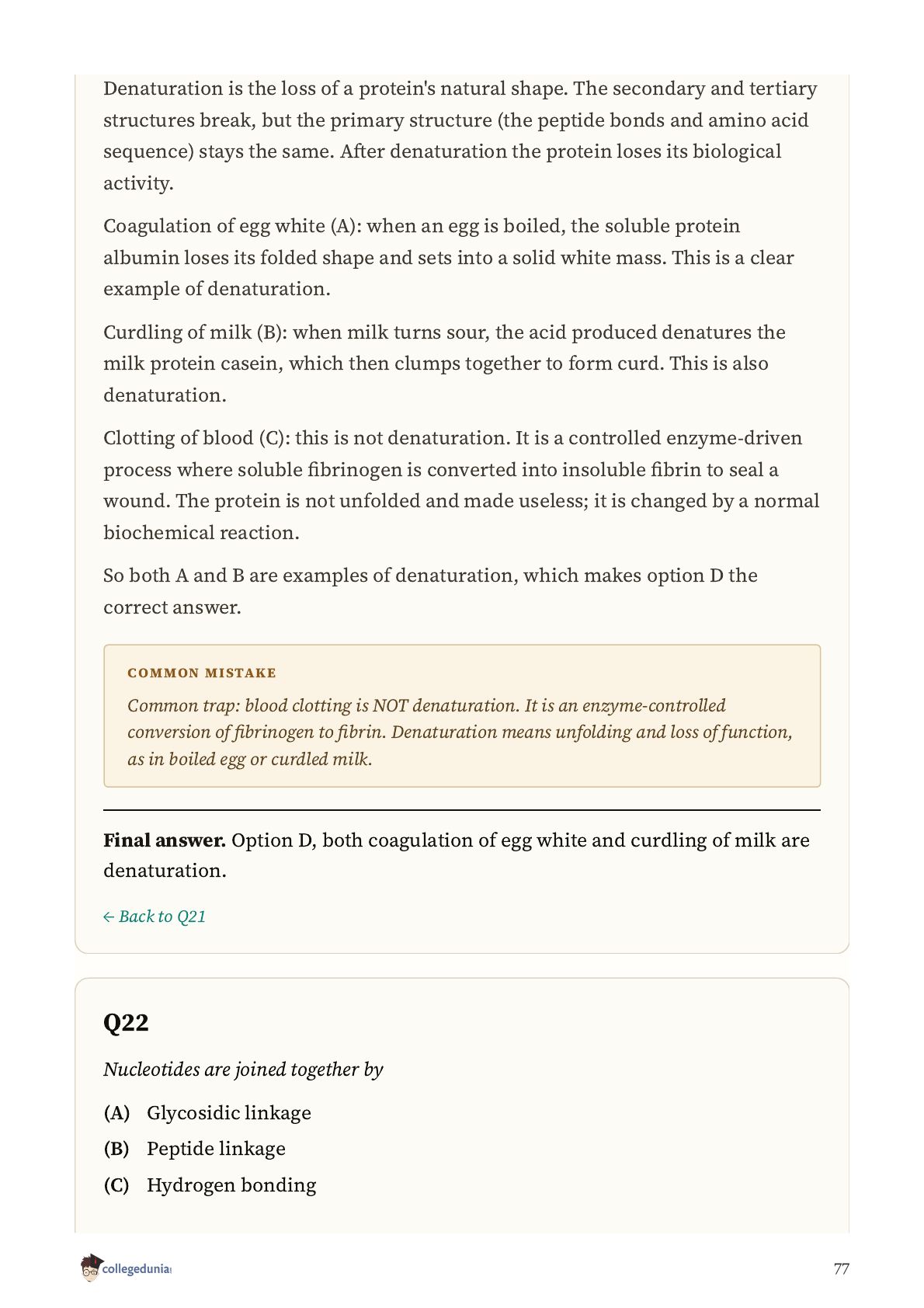Select option (A) Glycosidic linkage
The image size is (924, 1308).
[207, 1113]
